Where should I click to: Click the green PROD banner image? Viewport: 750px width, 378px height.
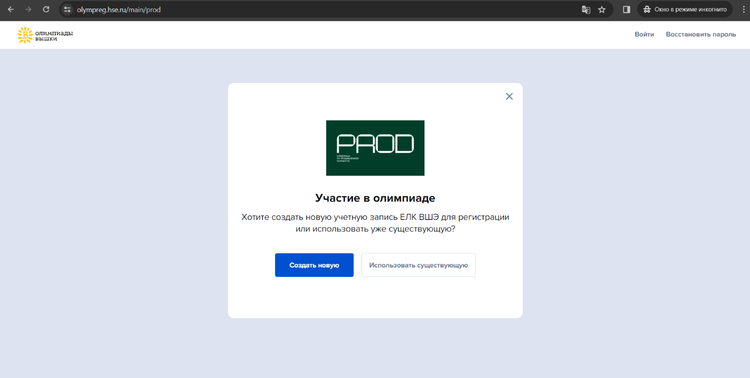(x=375, y=148)
